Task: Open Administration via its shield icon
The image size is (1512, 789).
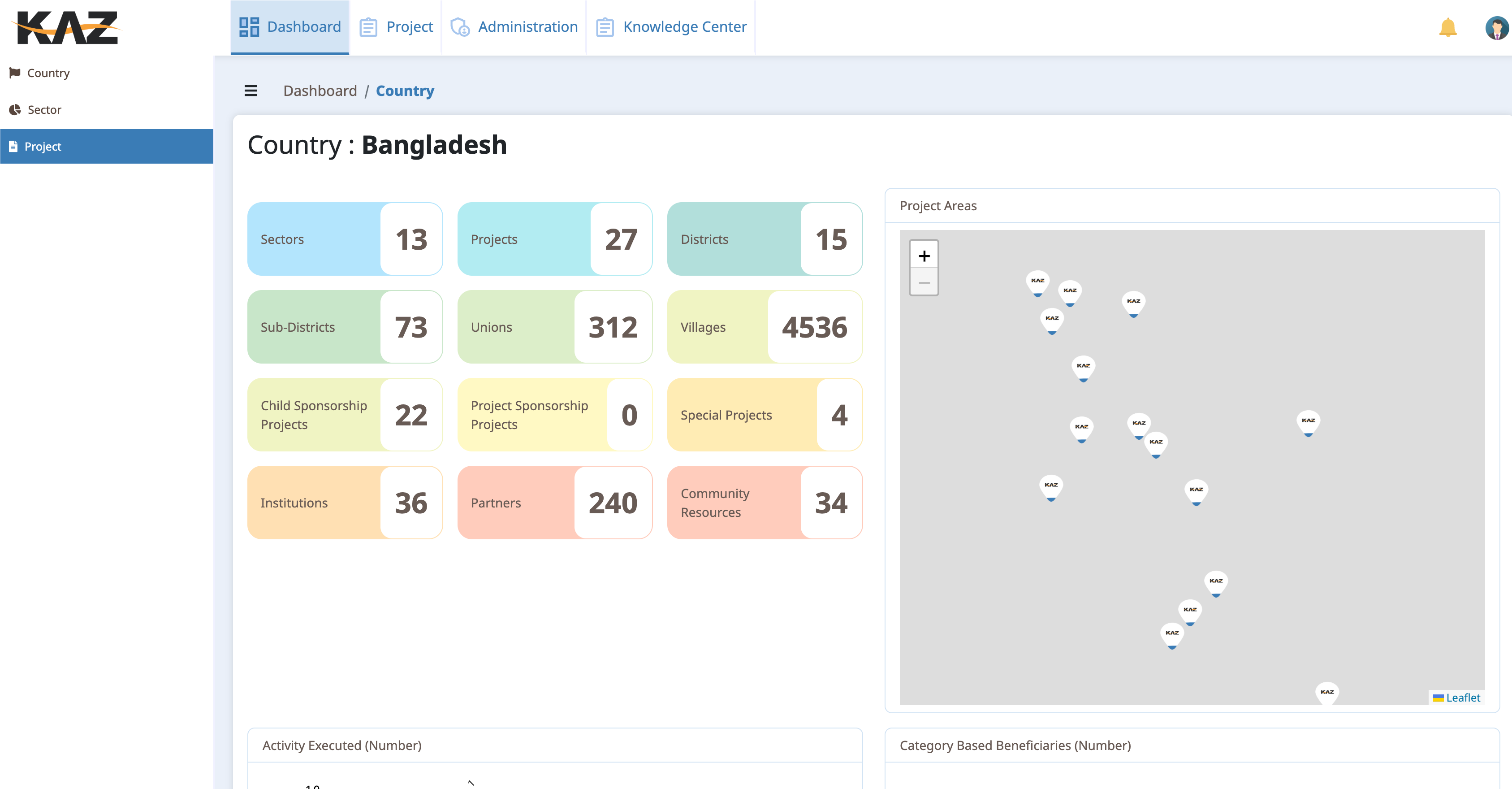Action: click(460, 26)
